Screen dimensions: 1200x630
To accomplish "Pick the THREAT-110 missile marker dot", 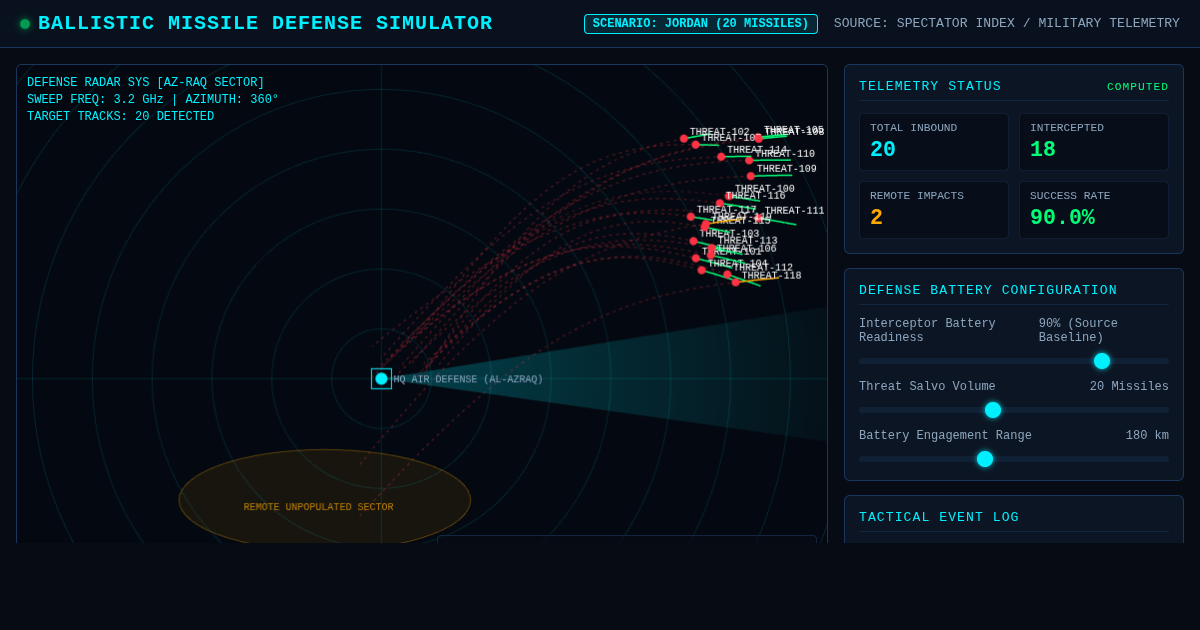I will click(749, 160).
